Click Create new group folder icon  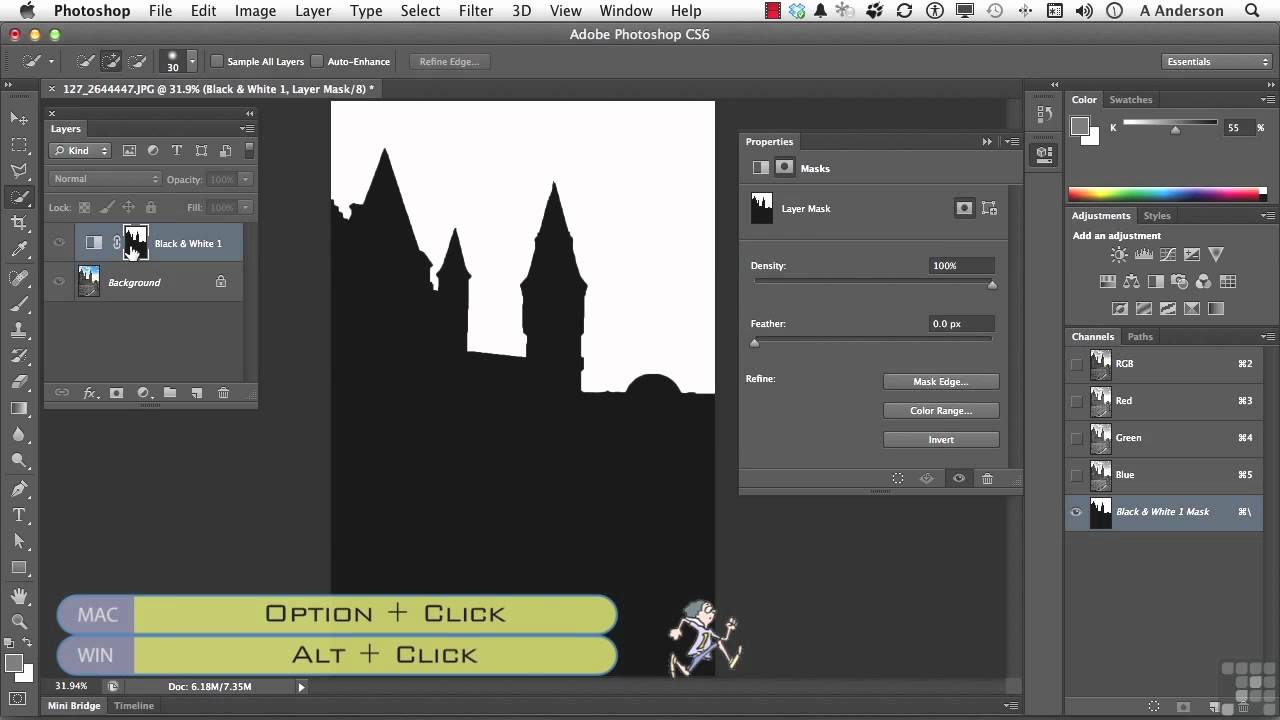tap(170, 393)
